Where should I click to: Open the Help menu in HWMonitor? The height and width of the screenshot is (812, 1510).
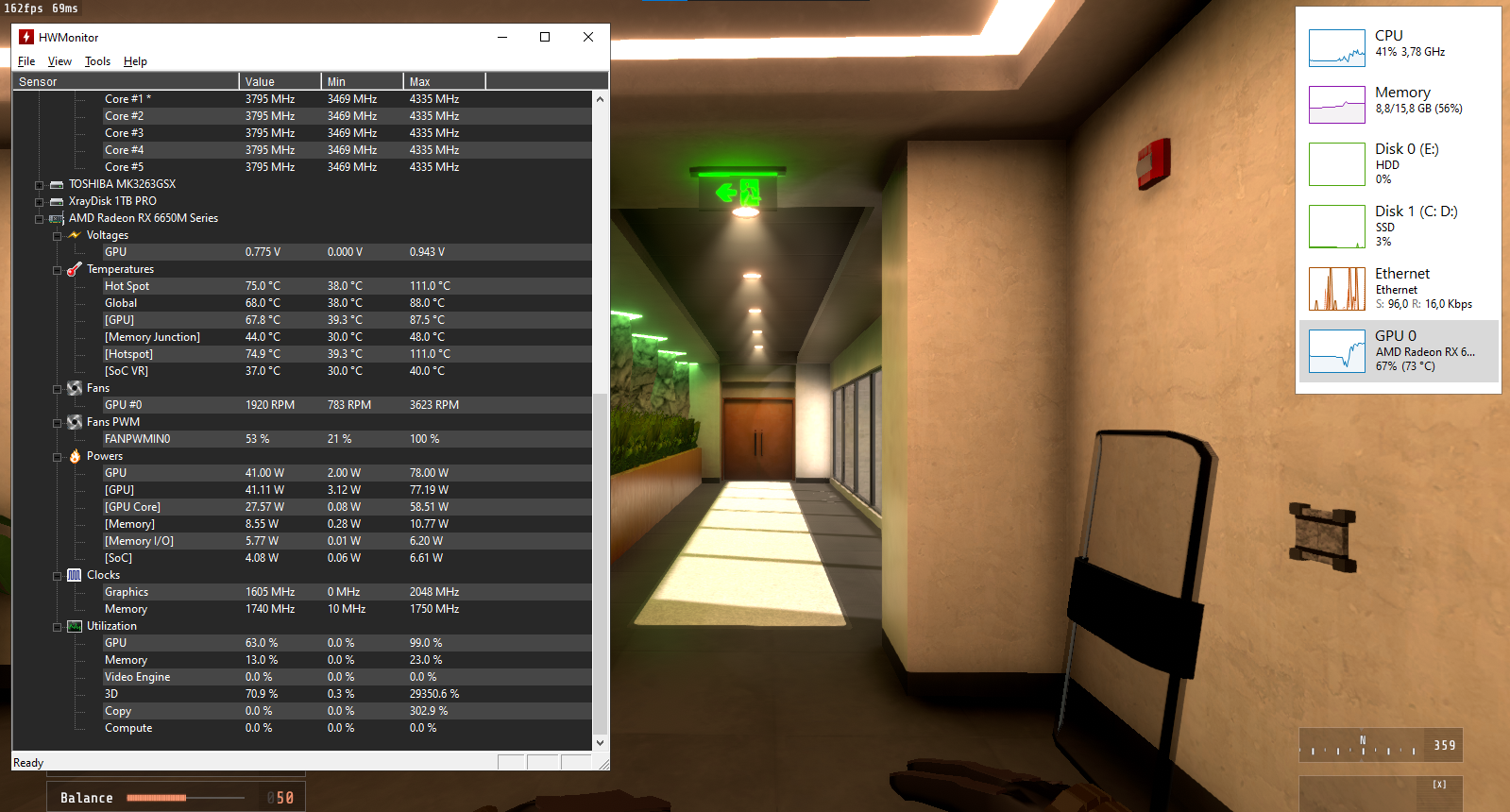pyautogui.click(x=135, y=61)
